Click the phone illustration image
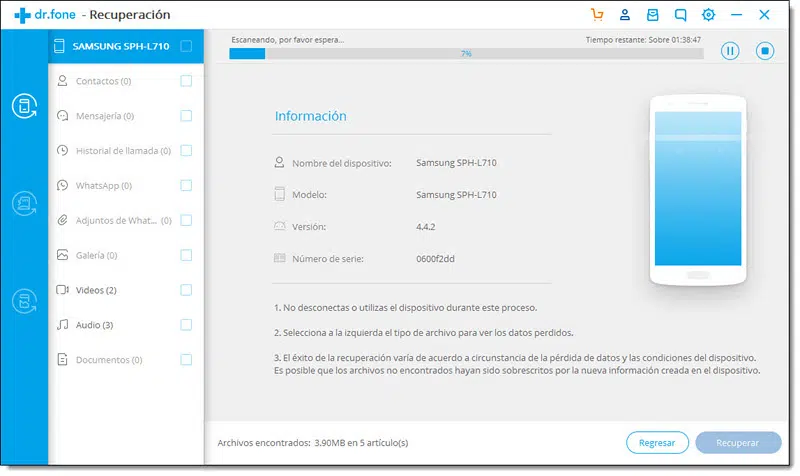The width and height of the screenshot is (800, 476). (x=698, y=189)
